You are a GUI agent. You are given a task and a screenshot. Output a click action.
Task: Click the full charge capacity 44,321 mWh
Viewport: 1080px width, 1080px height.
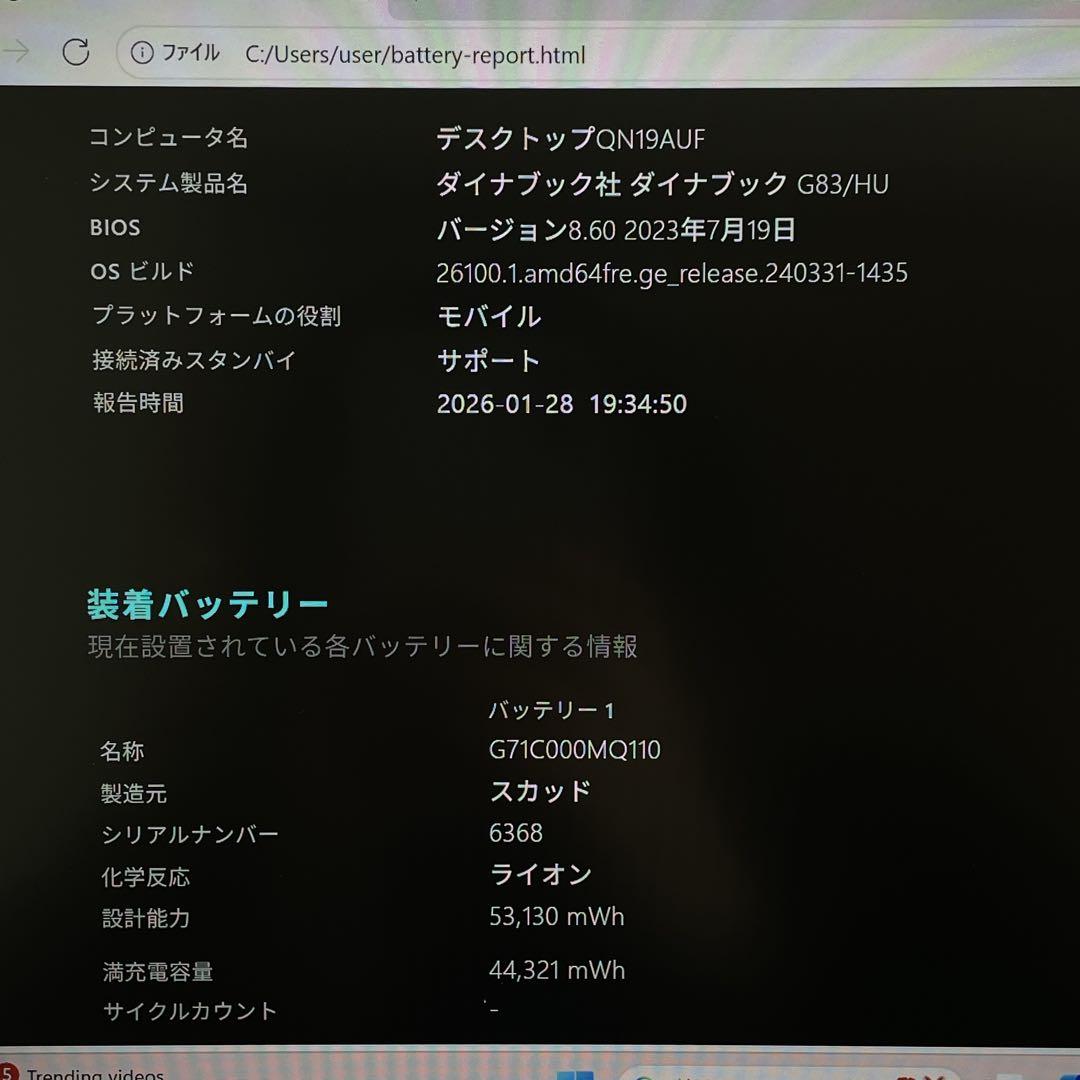tap(556, 970)
